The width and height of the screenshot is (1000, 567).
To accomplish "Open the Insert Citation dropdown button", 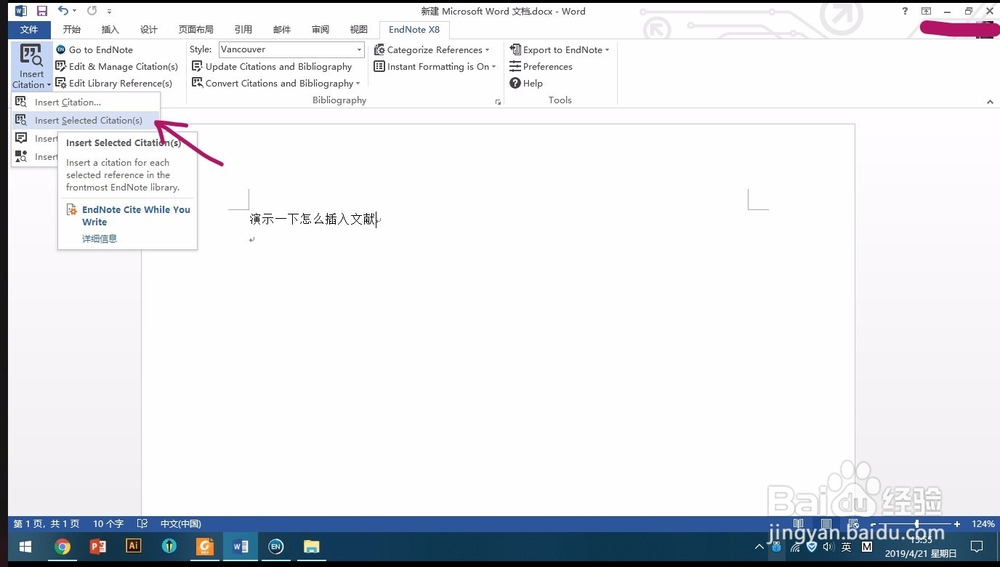I will (31, 66).
